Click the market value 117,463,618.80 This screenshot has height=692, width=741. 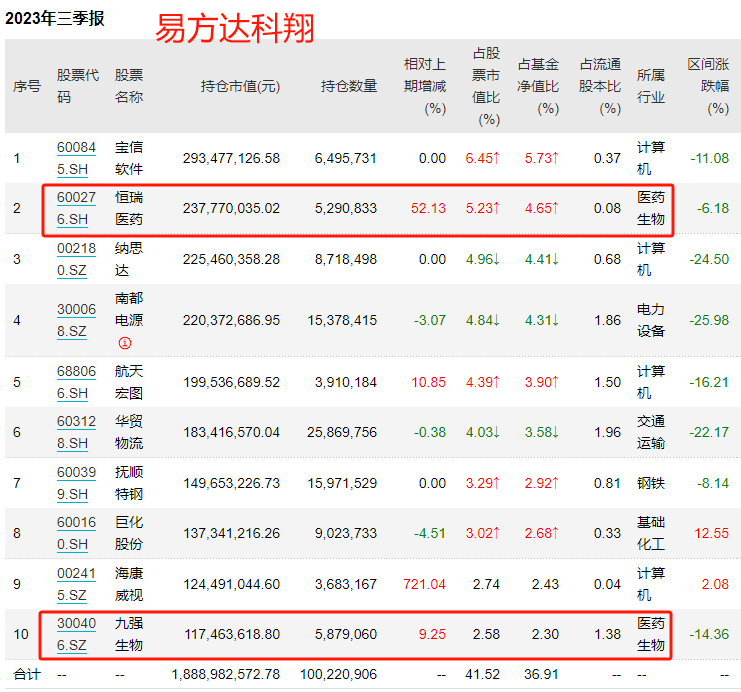coord(232,634)
